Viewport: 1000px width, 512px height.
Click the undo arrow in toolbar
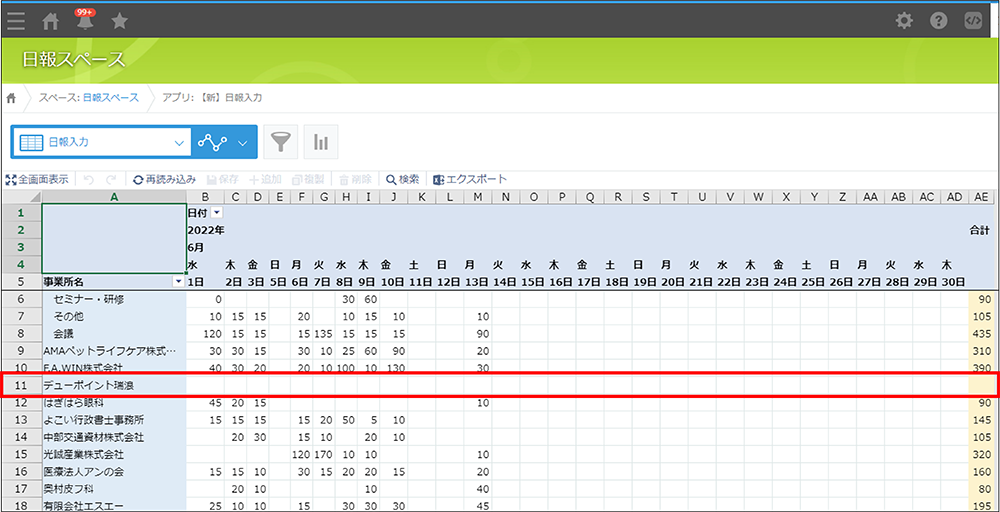coord(89,180)
